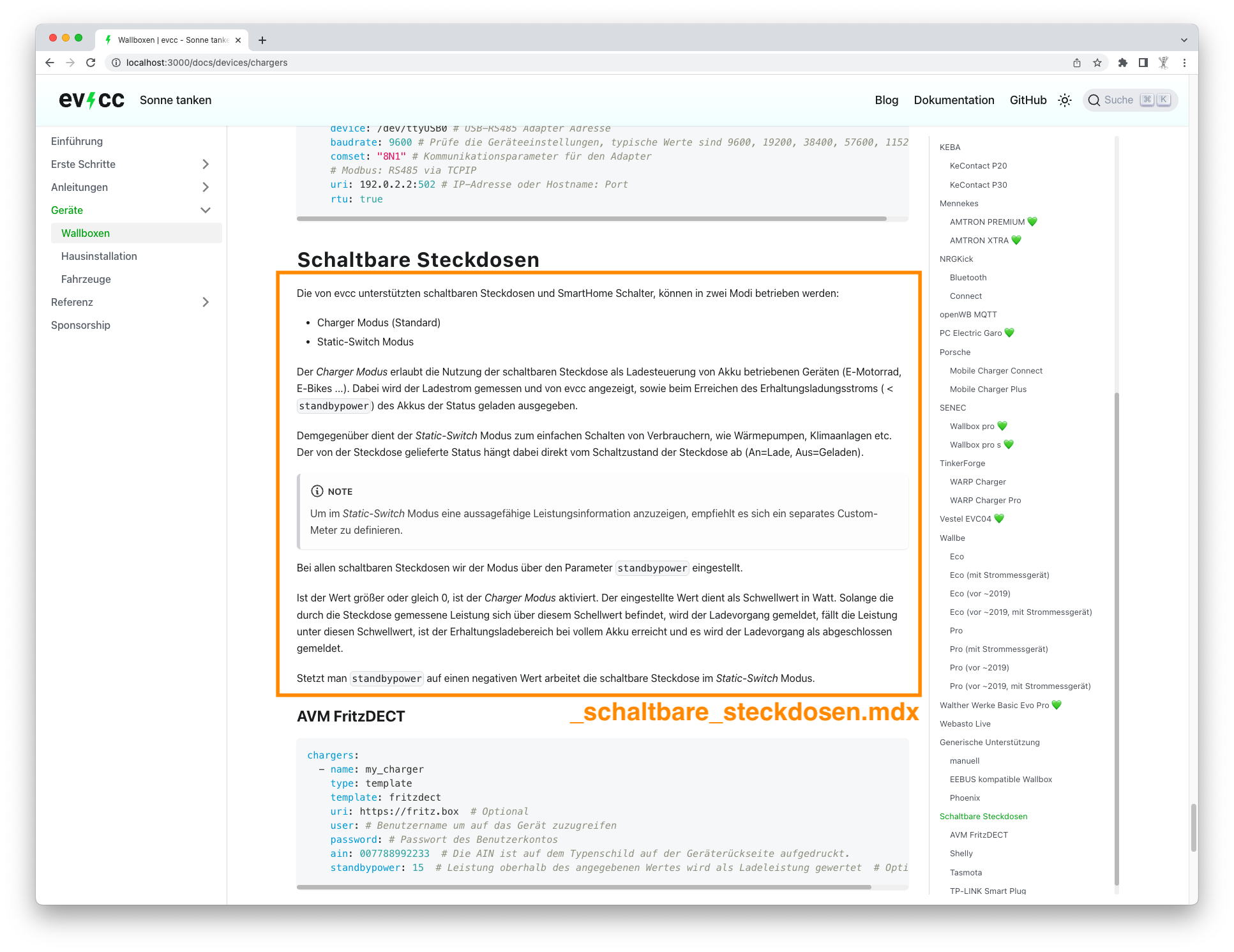
Task: Jump to Mobile Charger Connect entry
Action: 996,370
